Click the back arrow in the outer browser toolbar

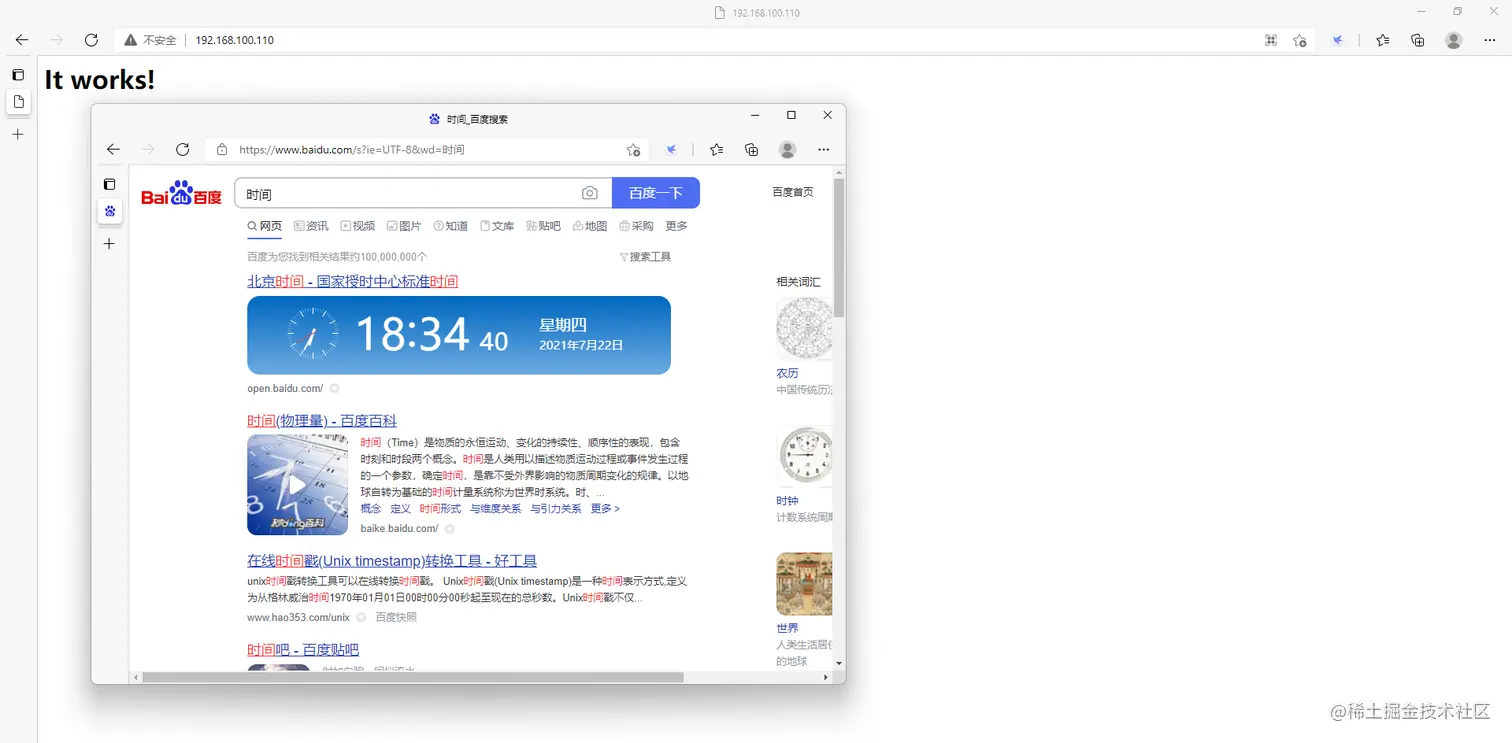[x=22, y=40]
